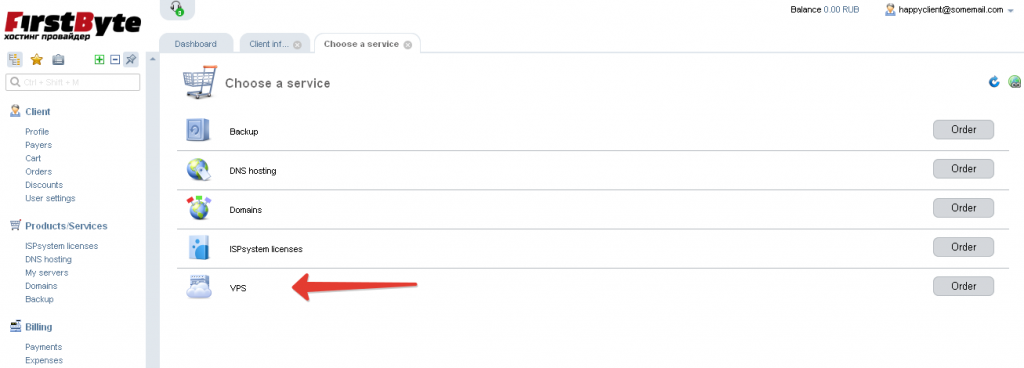Image resolution: width=1024 pixels, height=368 pixels.
Task: Click the green globe help icon
Action: (x=1014, y=82)
